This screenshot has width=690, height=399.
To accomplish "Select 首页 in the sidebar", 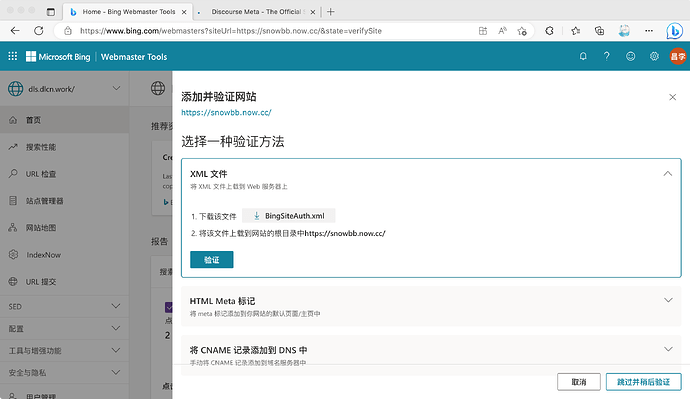I will [64, 120].
